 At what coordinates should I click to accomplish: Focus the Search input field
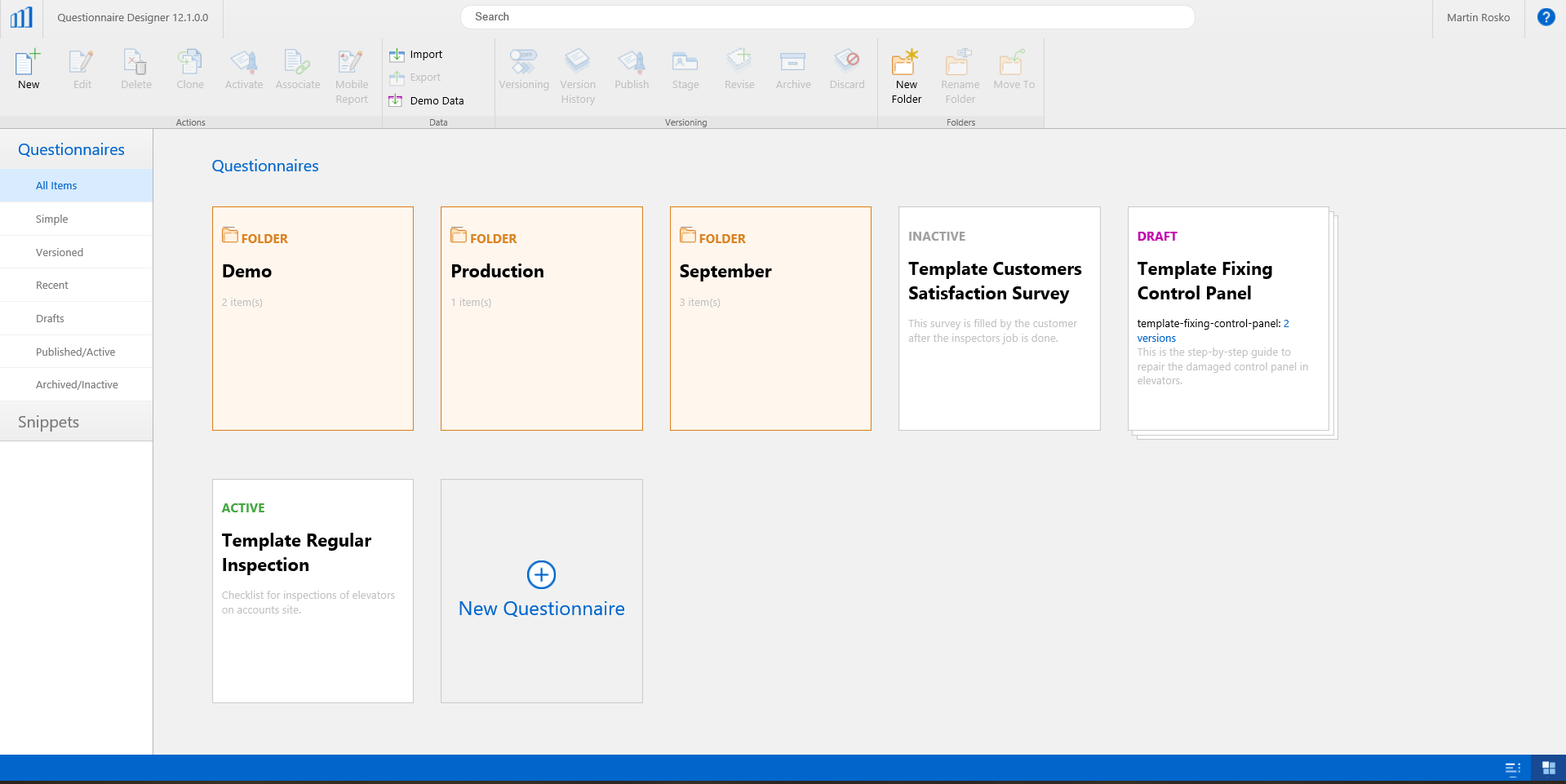[827, 17]
